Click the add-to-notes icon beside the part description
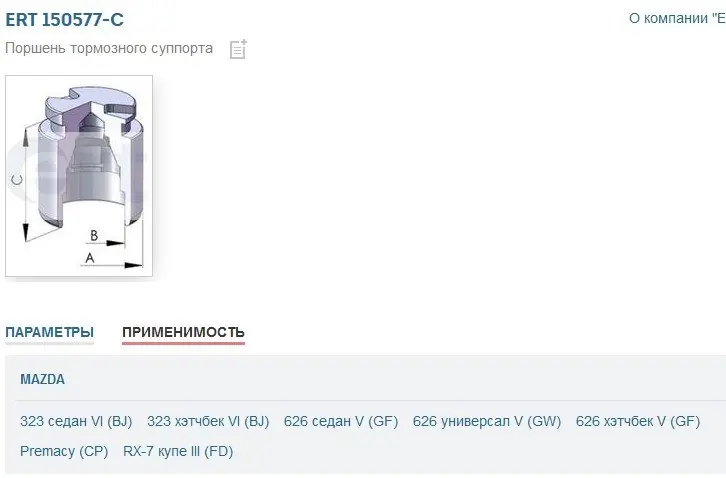This screenshot has height=478, width=726. coord(238,49)
